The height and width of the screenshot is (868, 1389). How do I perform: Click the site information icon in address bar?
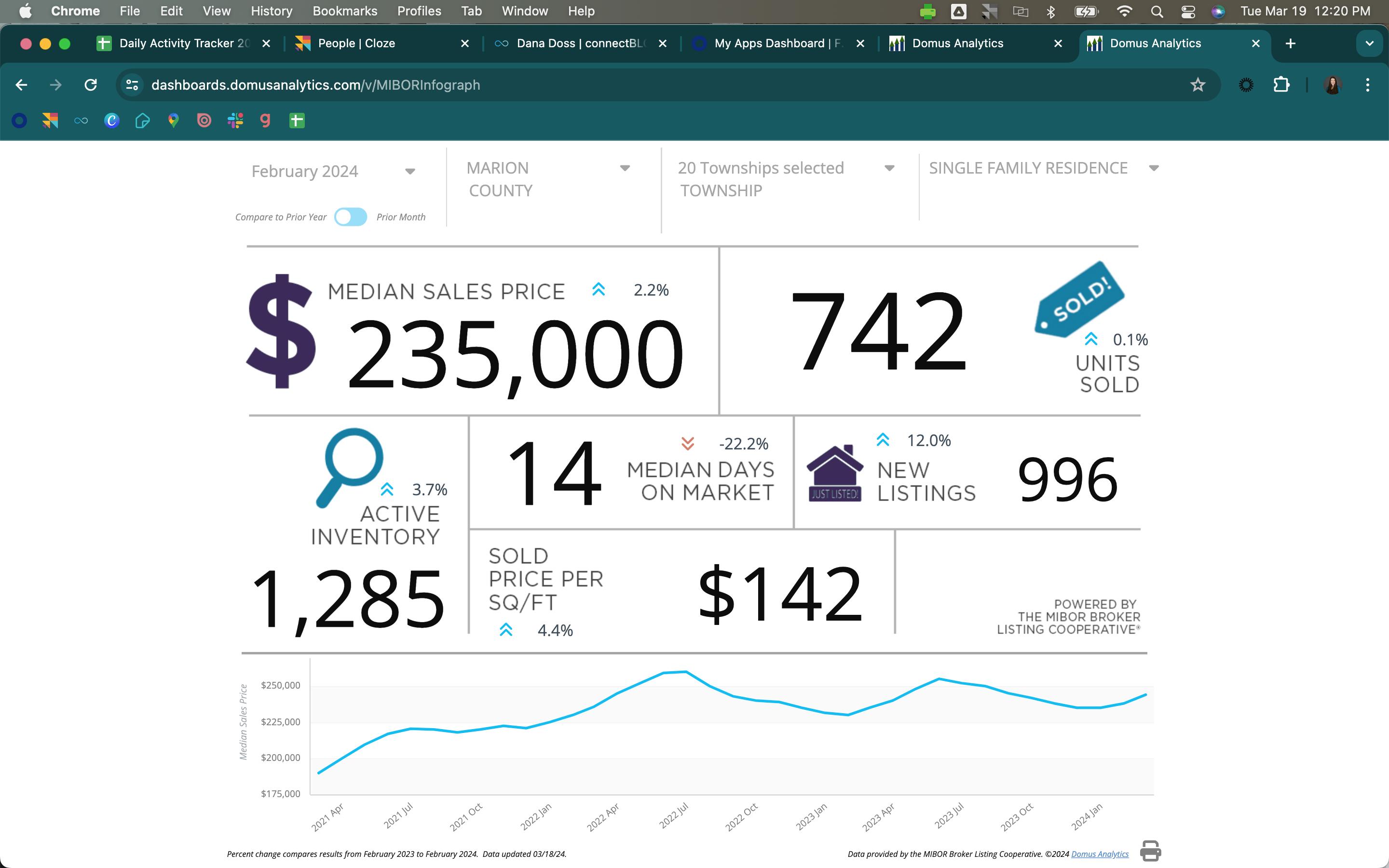tap(132, 85)
